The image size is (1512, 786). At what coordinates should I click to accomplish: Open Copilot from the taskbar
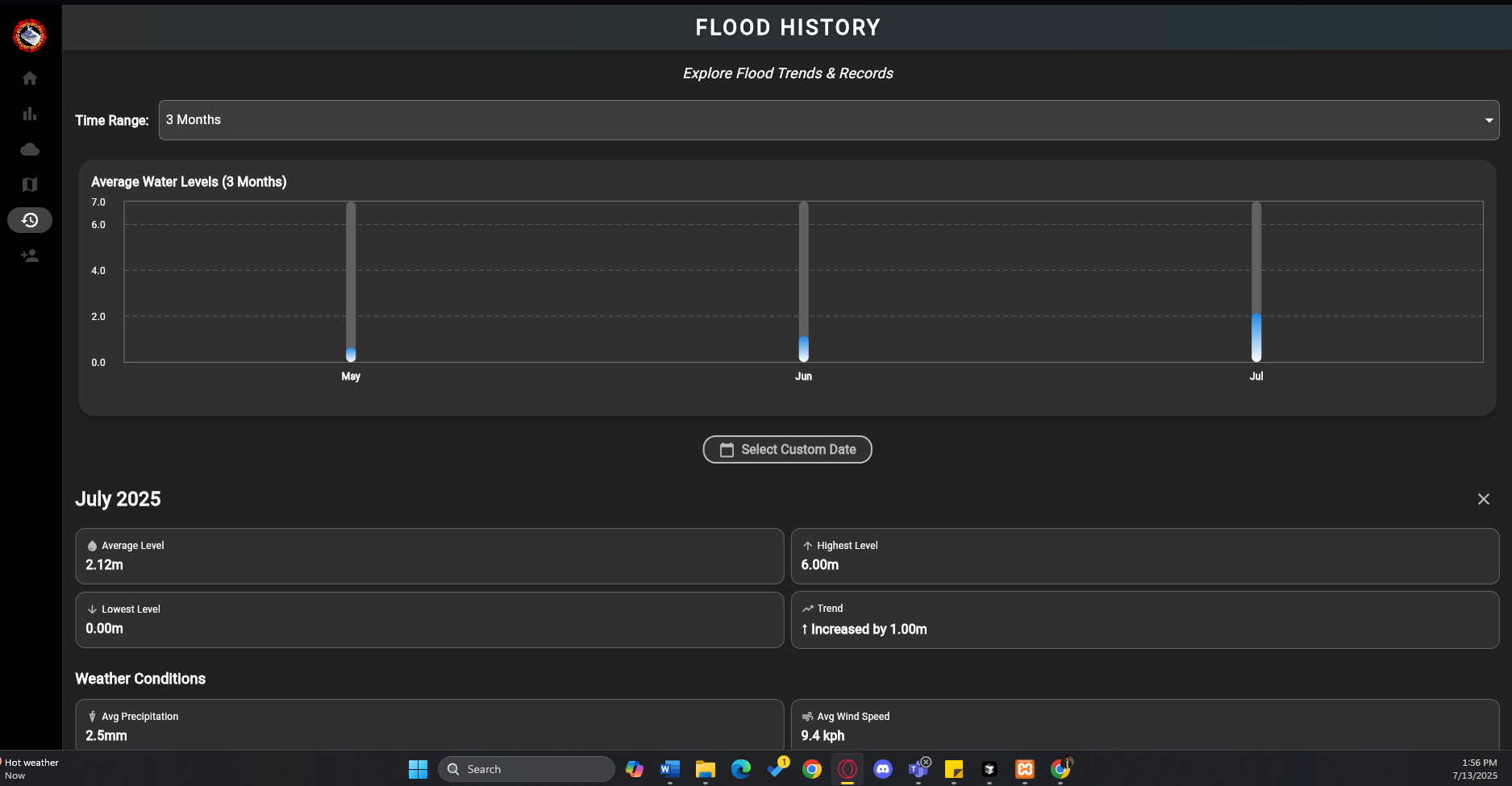[635, 769]
